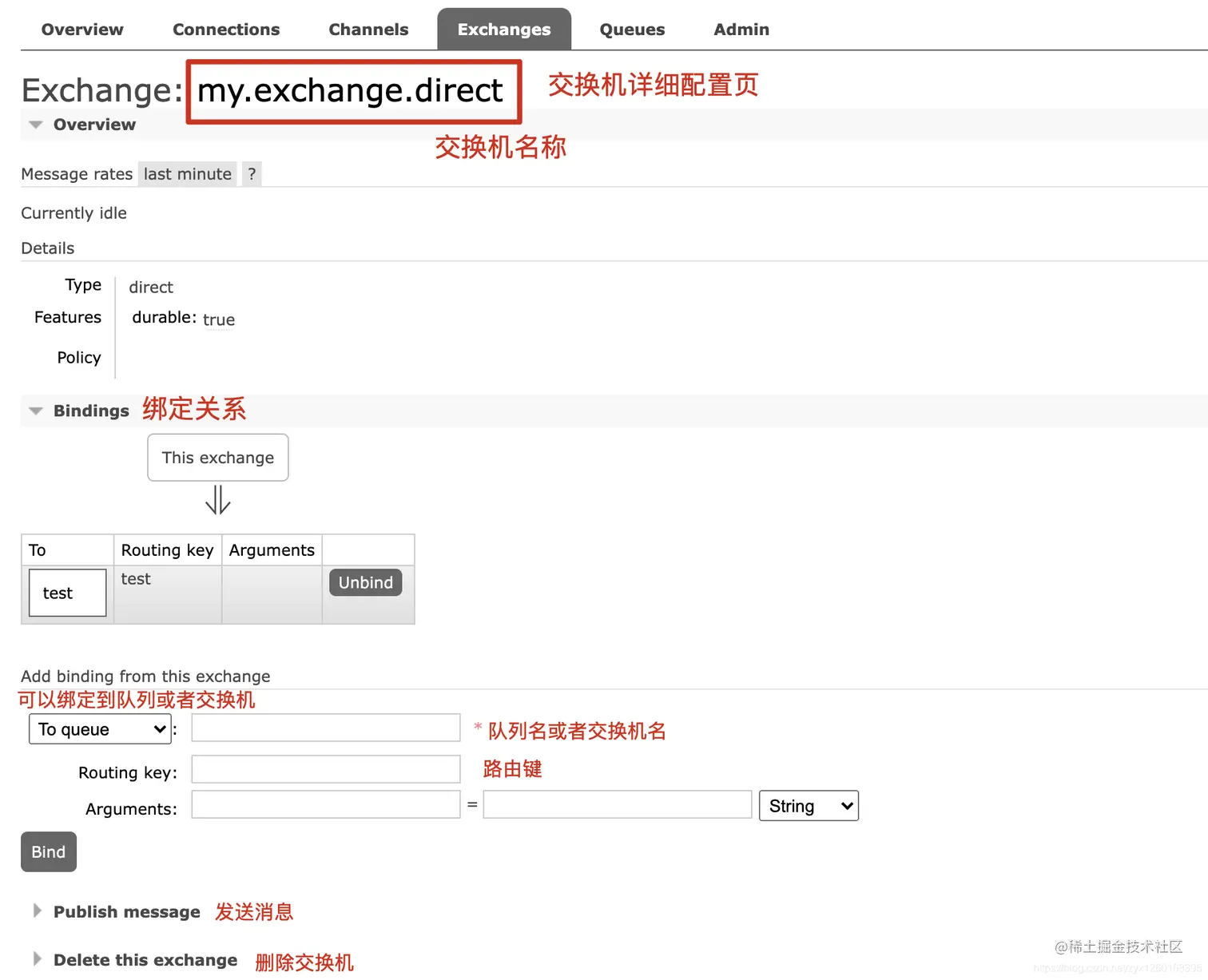Image resolution: width=1208 pixels, height=980 pixels.
Task: Open the Queues tab
Action: (632, 30)
